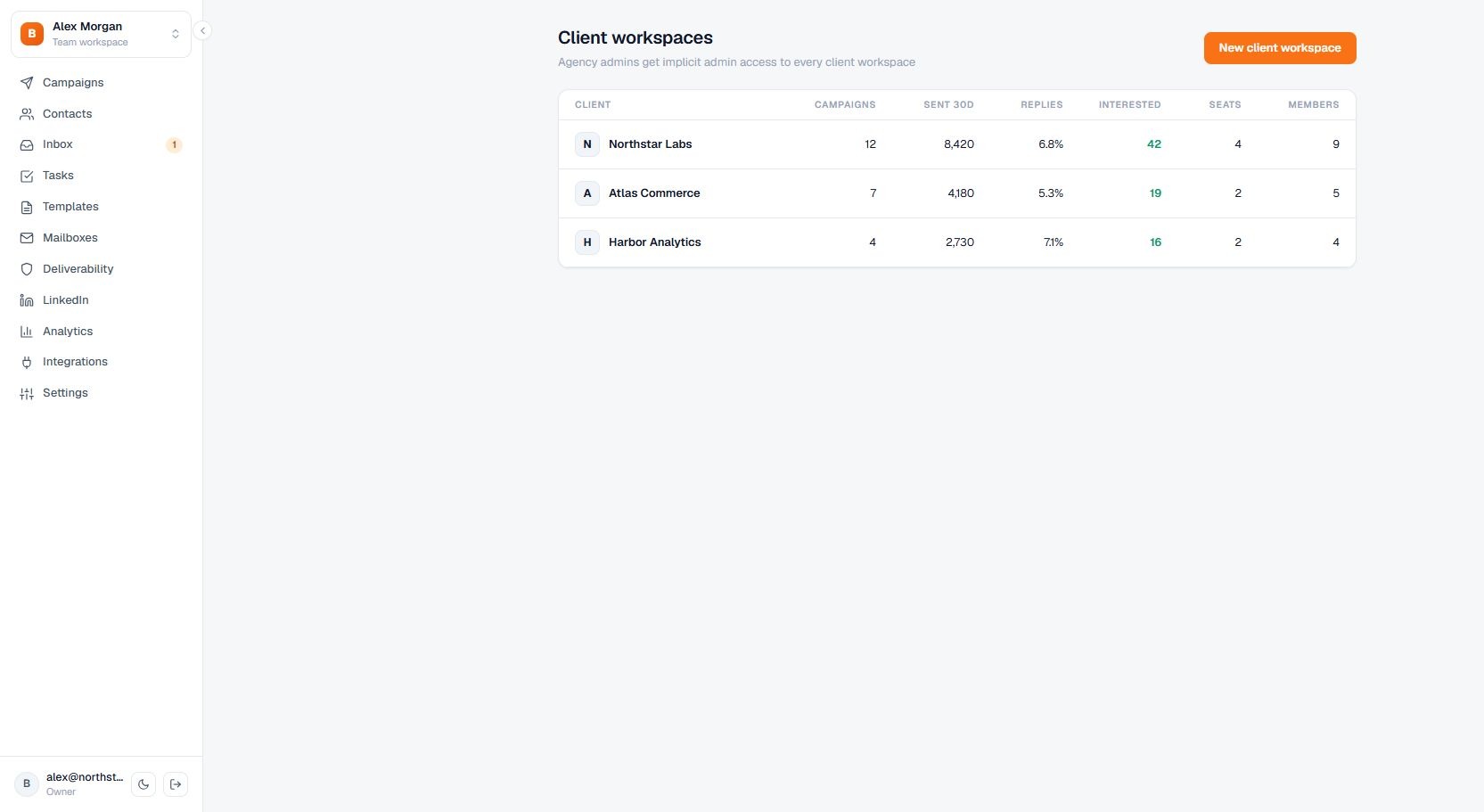Open the Northstar Labs workspace

pos(650,144)
